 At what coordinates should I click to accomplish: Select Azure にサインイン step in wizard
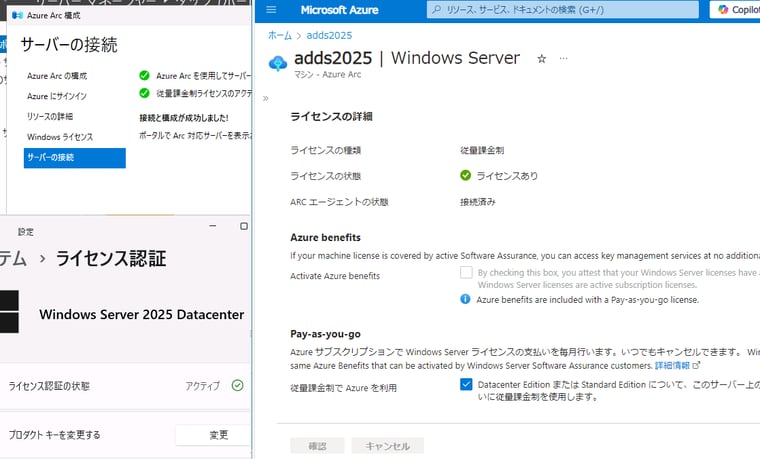click(57, 96)
